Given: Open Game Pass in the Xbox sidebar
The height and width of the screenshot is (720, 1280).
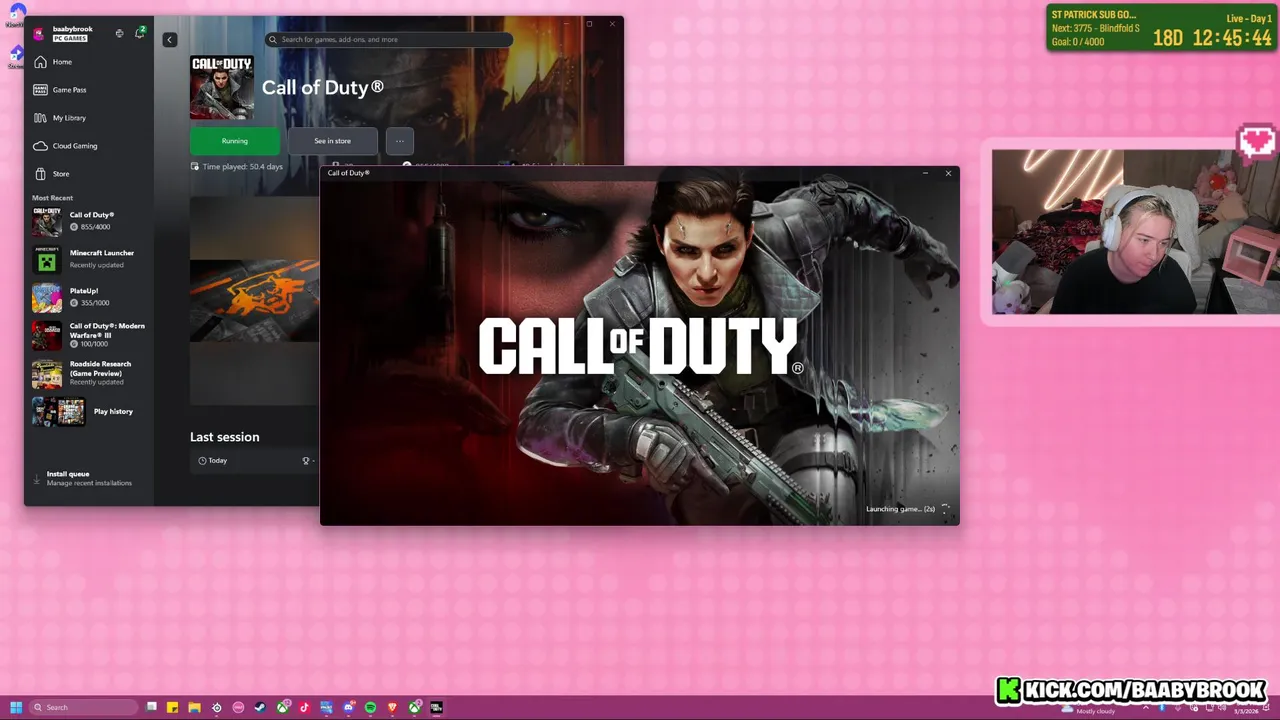Looking at the screenshot, I should click(x=90, y=90).
